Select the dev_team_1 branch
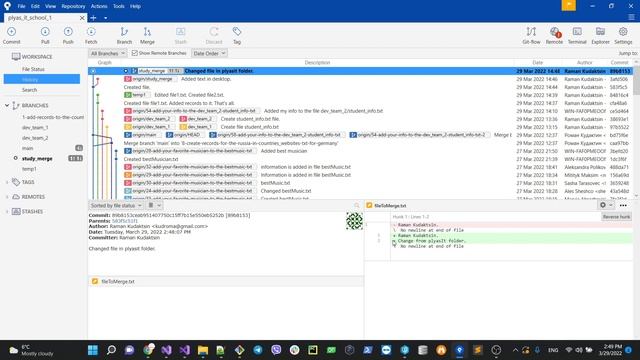This screenshot has height=360, width=640. pos(35,127)
